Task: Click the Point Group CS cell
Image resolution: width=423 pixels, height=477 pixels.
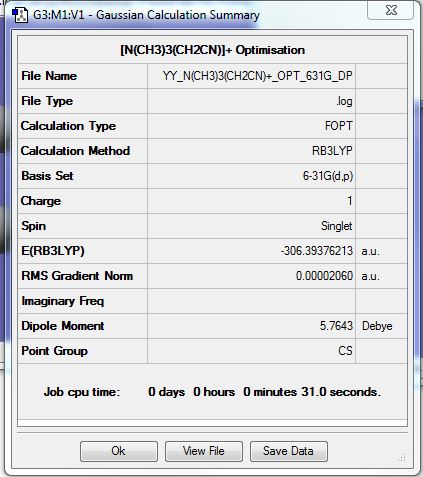Action: [251, 351]
